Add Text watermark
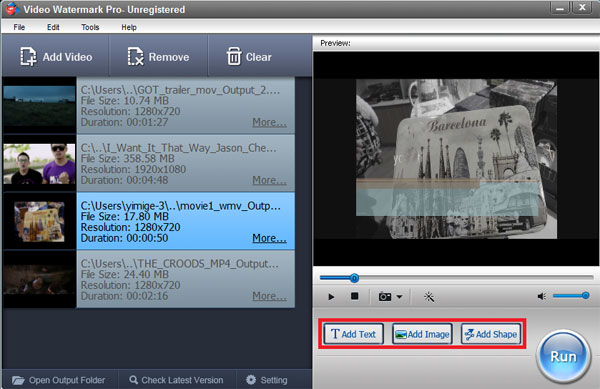This screenshot has width=600, height=389. 353,334
